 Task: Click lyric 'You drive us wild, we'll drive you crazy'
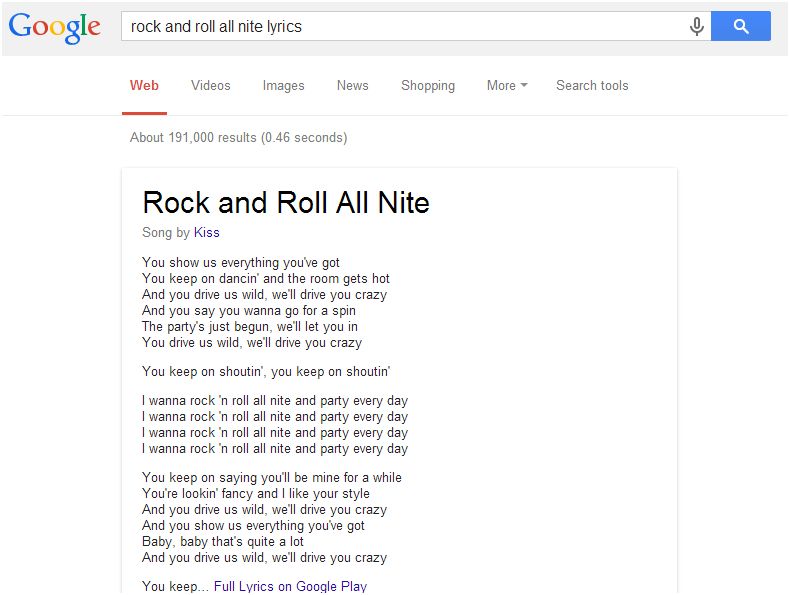pos(252,343)
